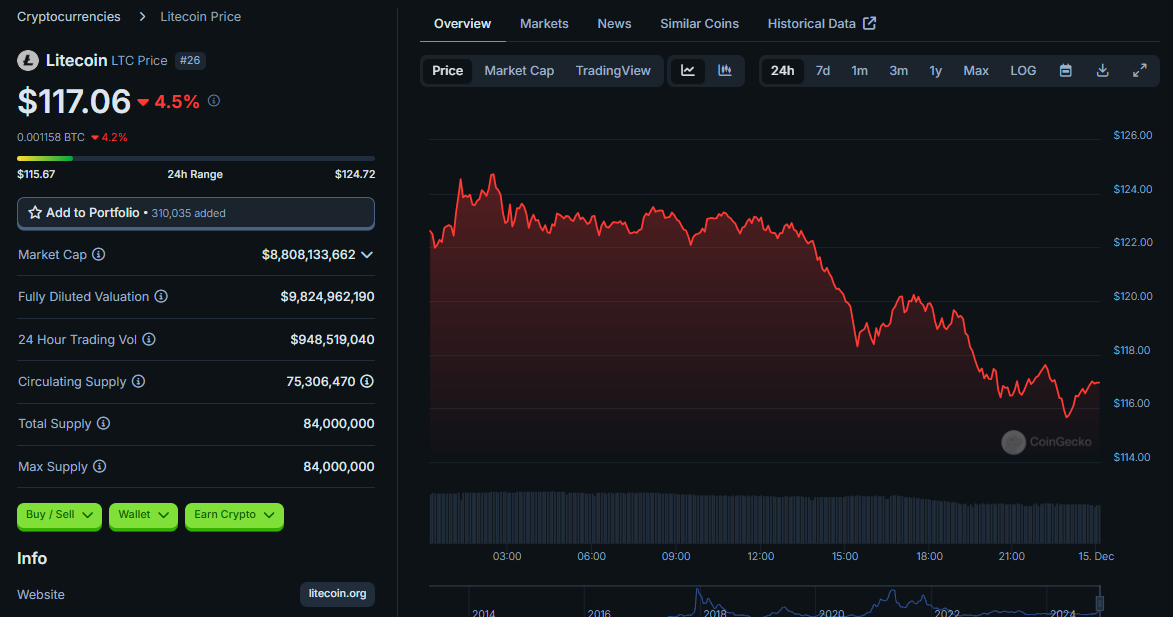This screenshot has width=1173, height=617.
Task: Open Fully Diluted Valuation info icon
Action: point(161,296)
